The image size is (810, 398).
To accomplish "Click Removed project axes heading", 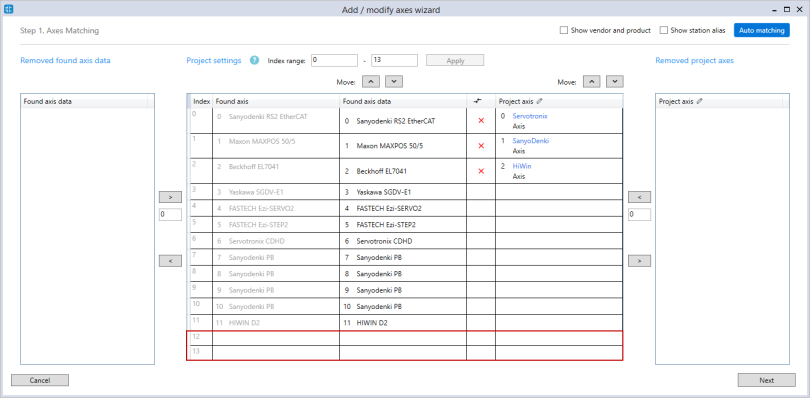I will point(694,60).
